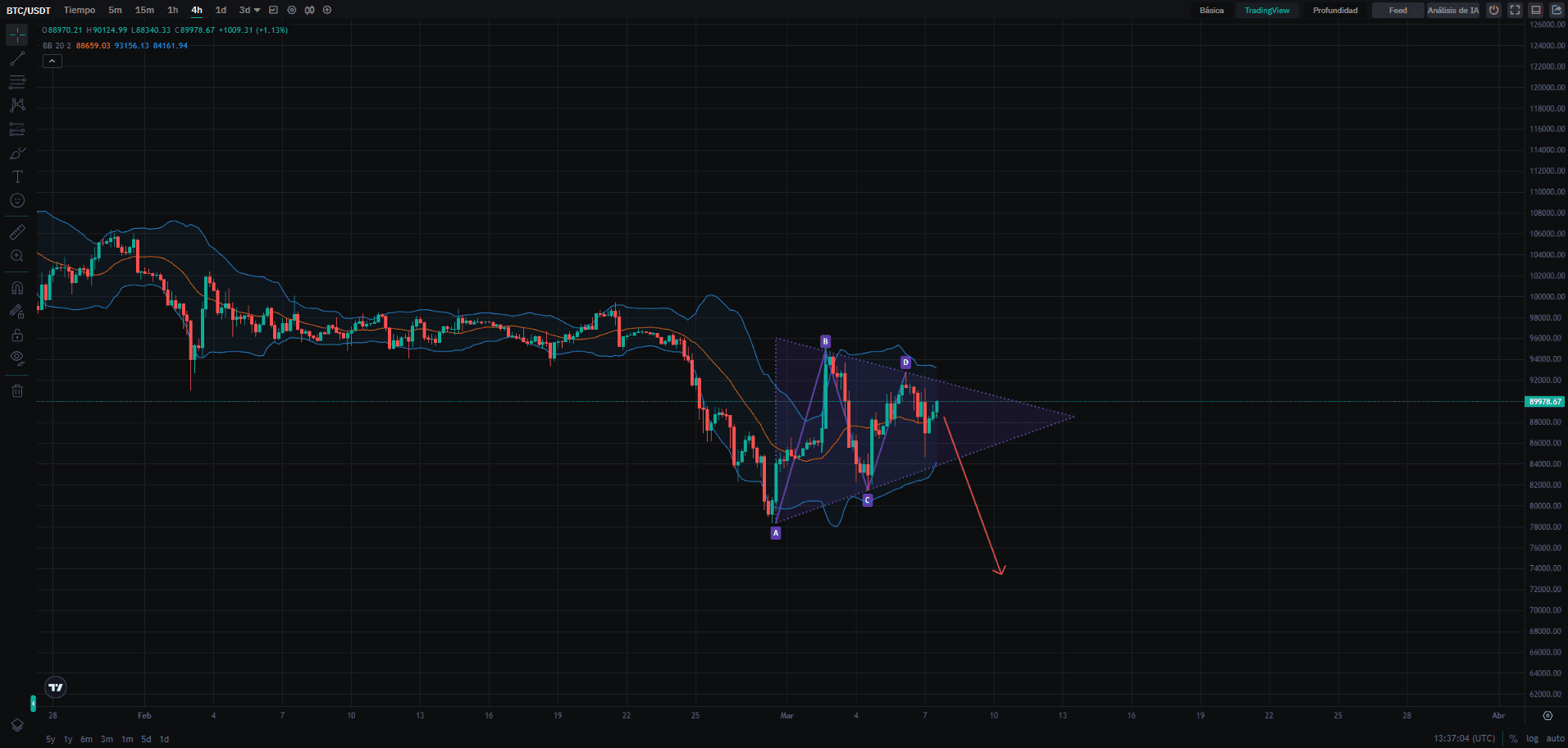The image size is (1568, 748).
Task: Set range to 3m
Action: click(x=107, y=739)
